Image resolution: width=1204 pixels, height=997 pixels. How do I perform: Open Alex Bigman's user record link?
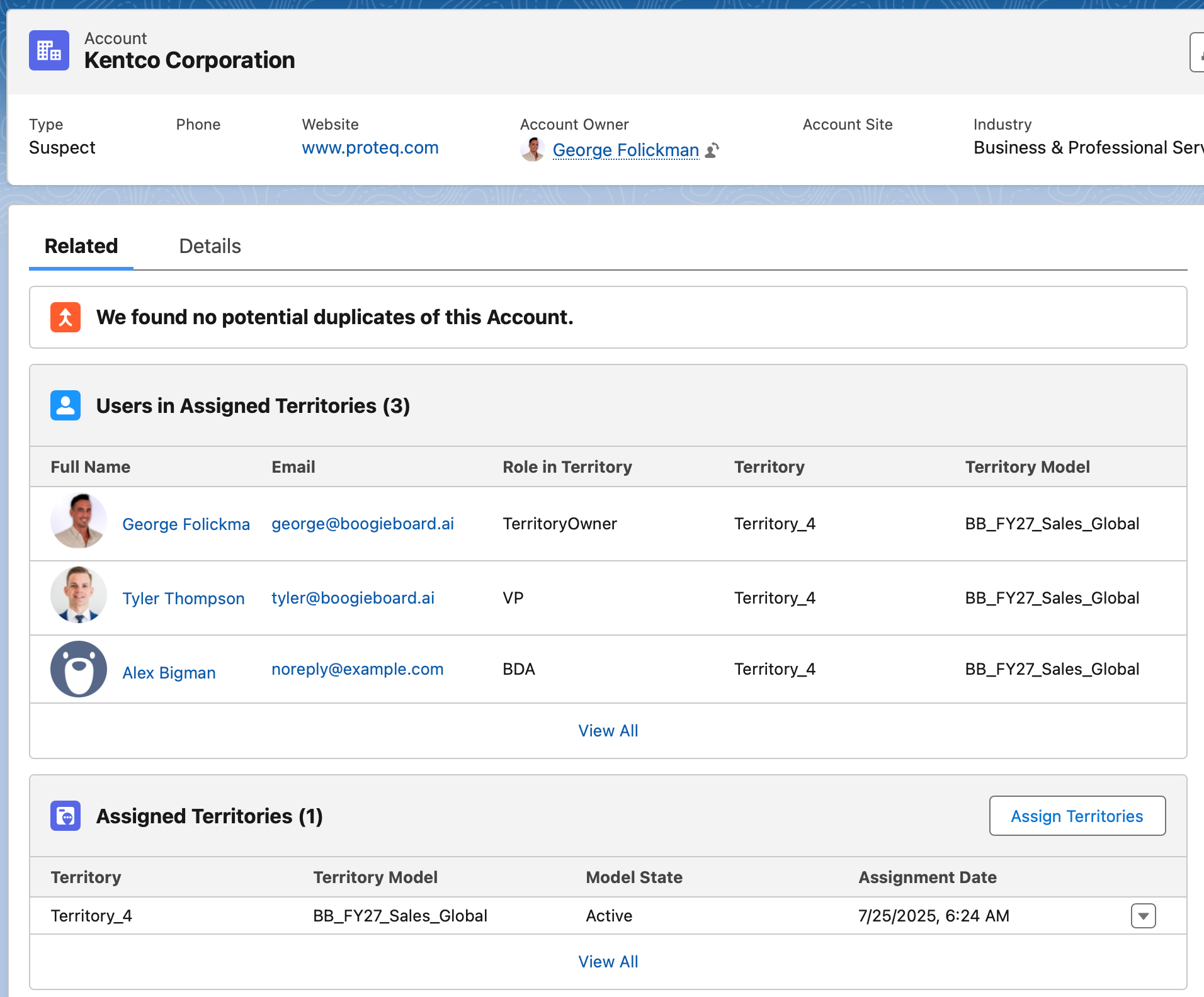(x=169, y=672)
